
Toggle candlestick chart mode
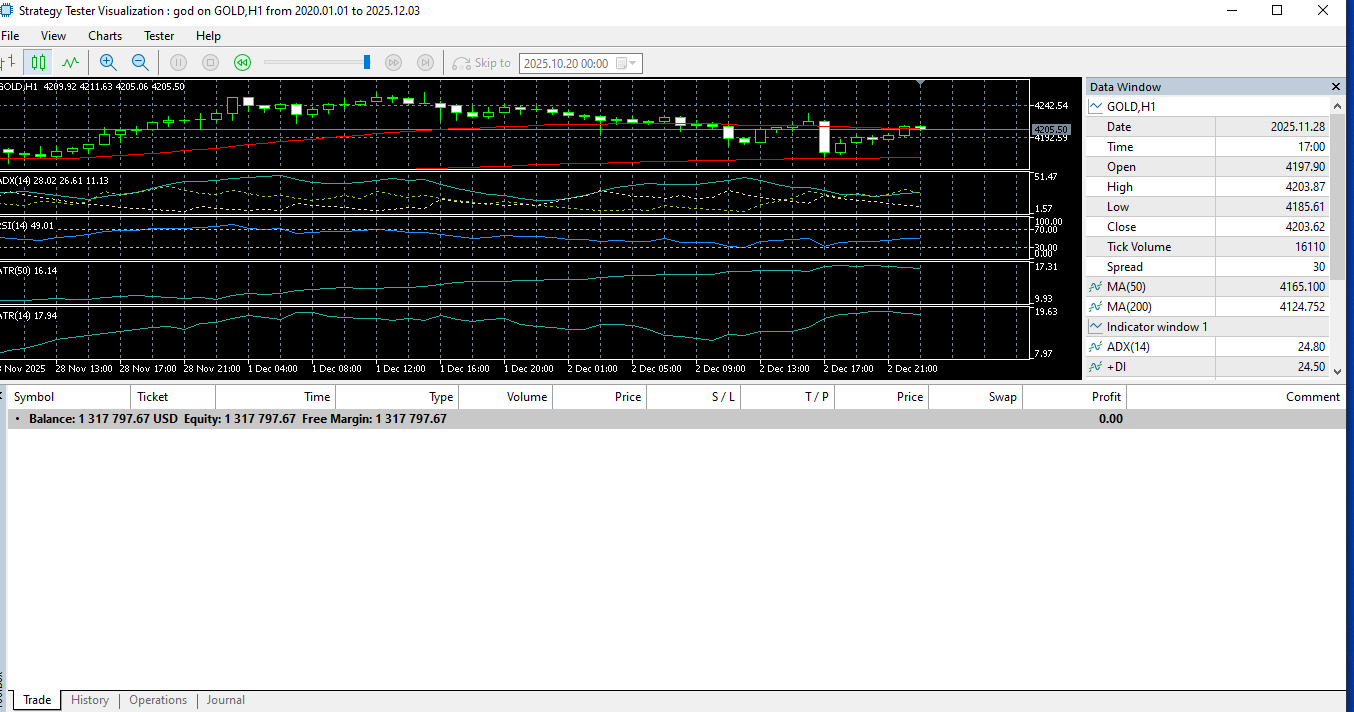(39, 62)
